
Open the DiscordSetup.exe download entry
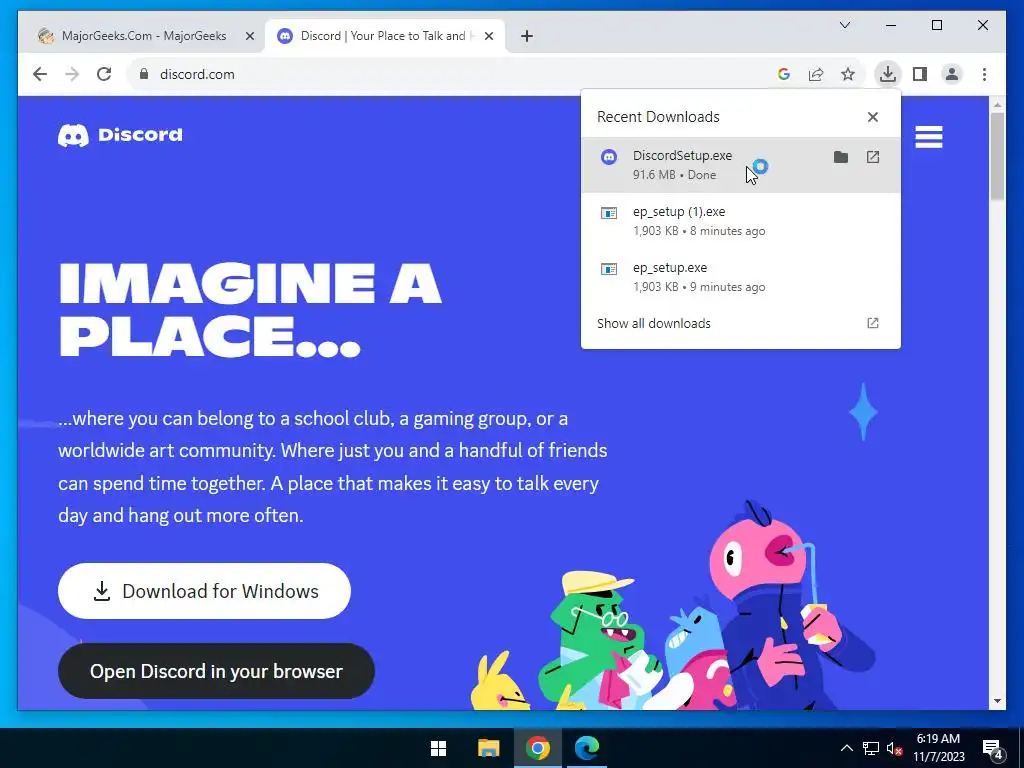(x=741, y=165)
